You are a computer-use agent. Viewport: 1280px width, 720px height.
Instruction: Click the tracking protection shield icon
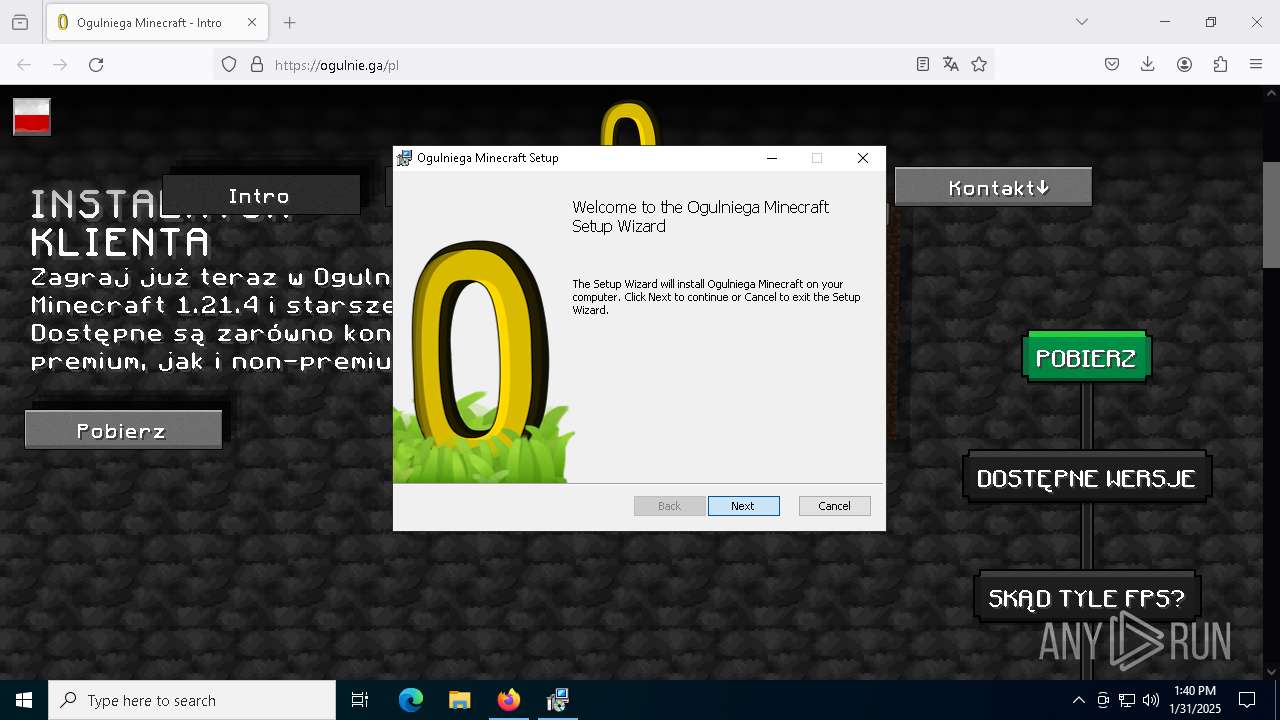229,64
